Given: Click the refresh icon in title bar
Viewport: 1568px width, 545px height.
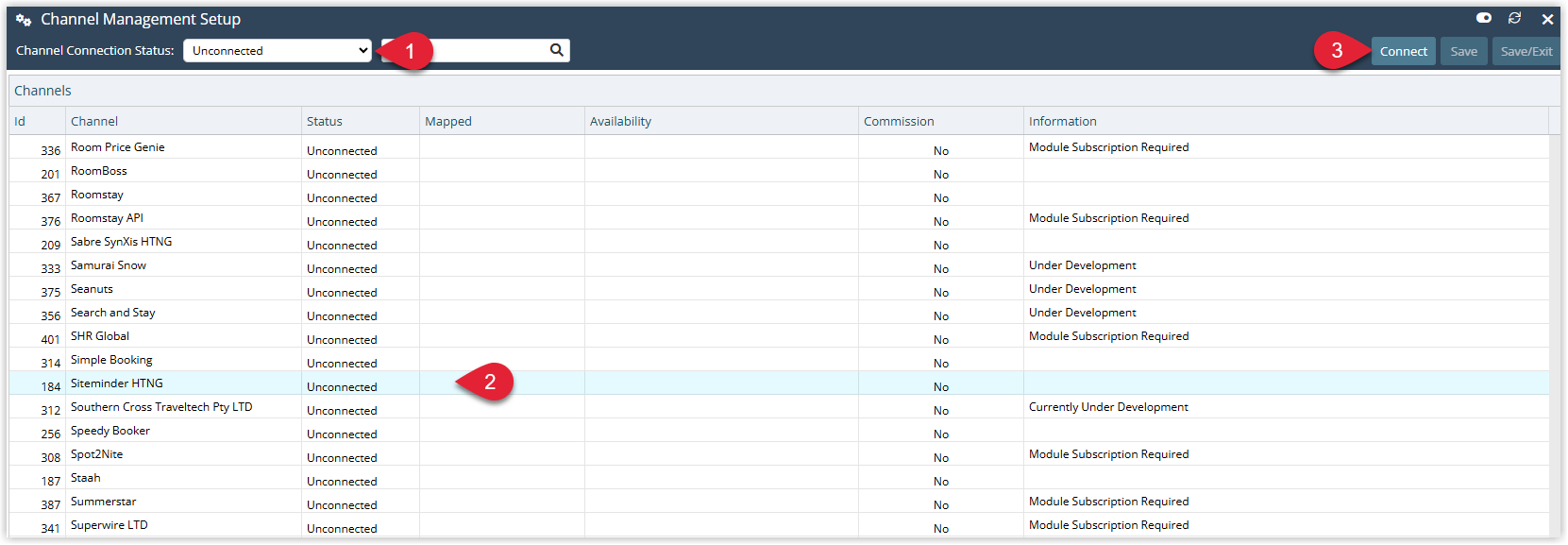Looking at the screenshot, I should click(x=1514, y=18).
